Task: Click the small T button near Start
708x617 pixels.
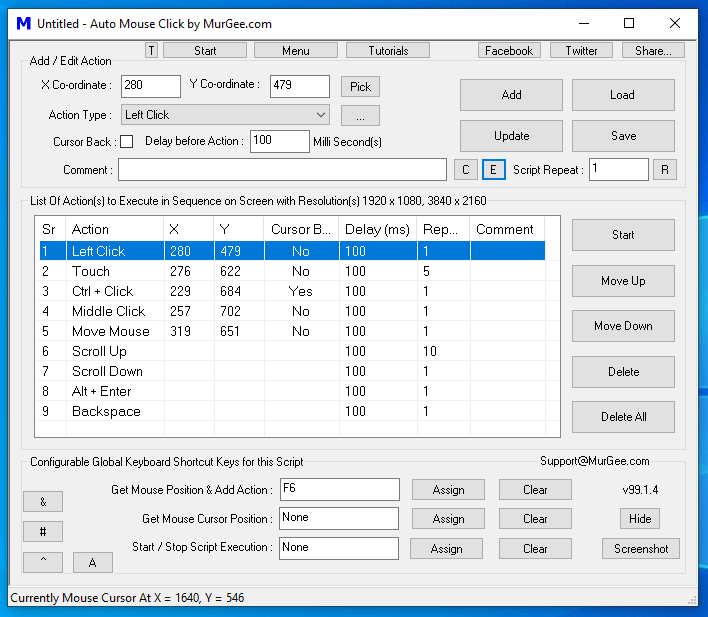Action: click(151, 50)
